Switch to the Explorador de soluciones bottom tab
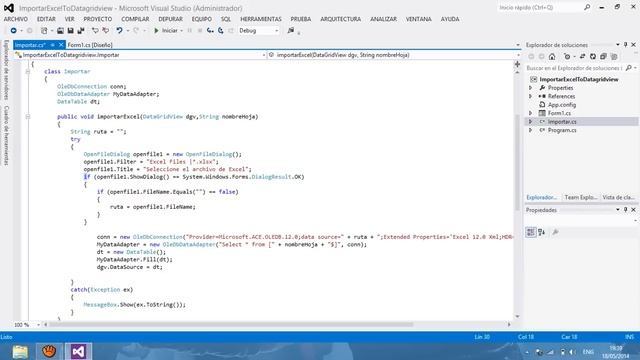The height and width of the screenshot is (360, 640). click(542, 198)
